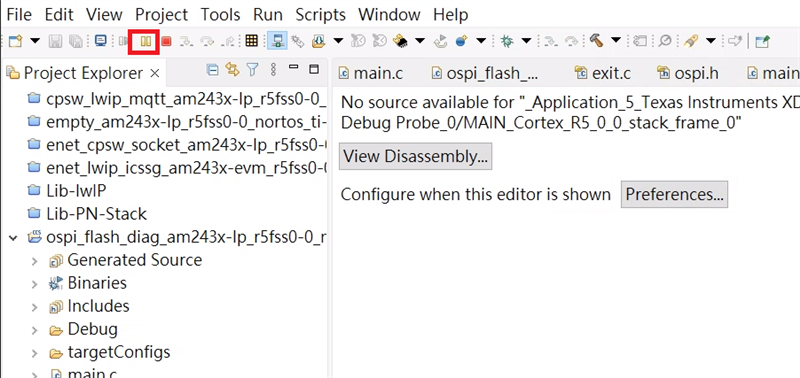Expand the Binaries node
800x378 pixels.
[x=34, y=284]
